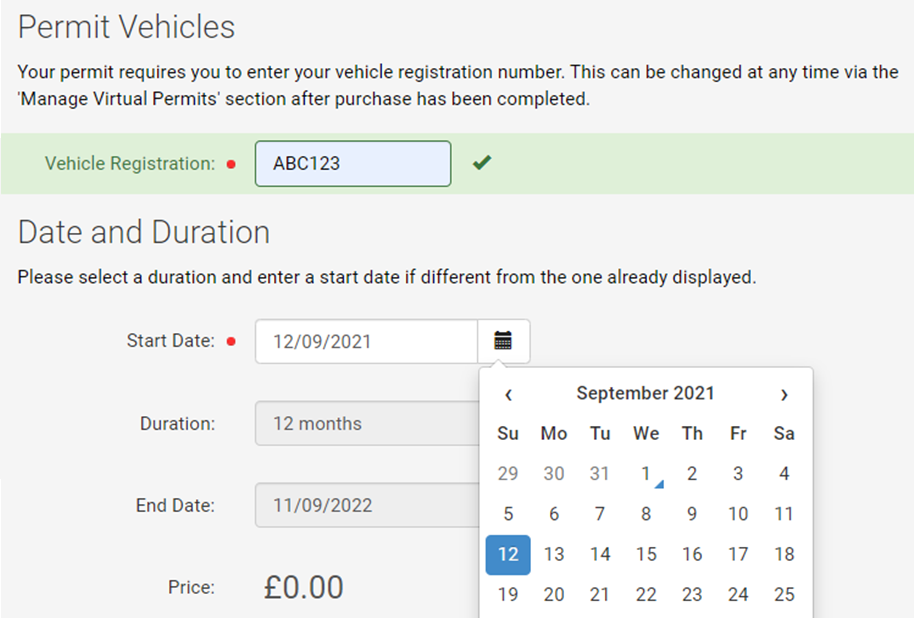Click the End Date field

pyautogui.click(x=367, y=505)
